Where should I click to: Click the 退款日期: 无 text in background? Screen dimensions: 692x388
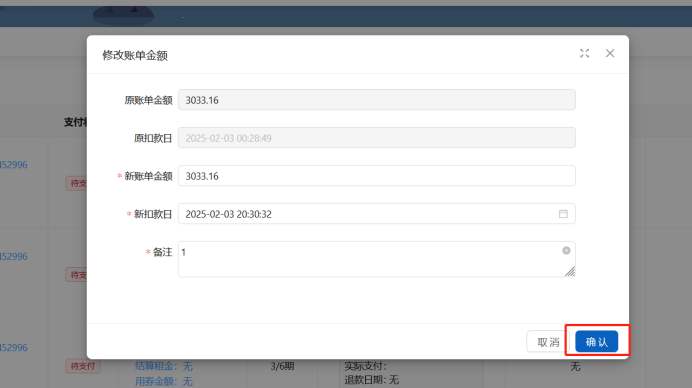pos(372,380)
